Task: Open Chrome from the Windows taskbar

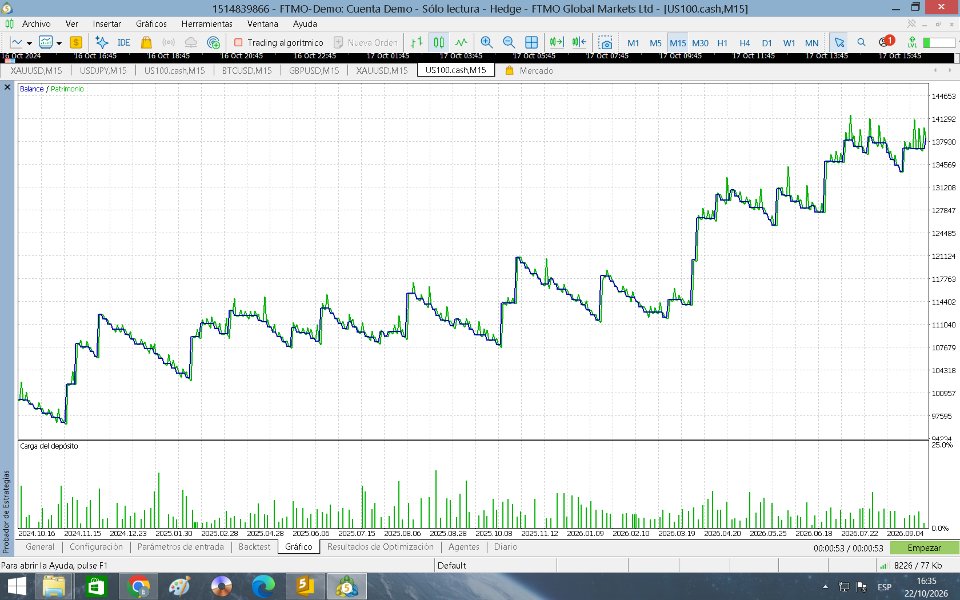Action: (138, 586)
